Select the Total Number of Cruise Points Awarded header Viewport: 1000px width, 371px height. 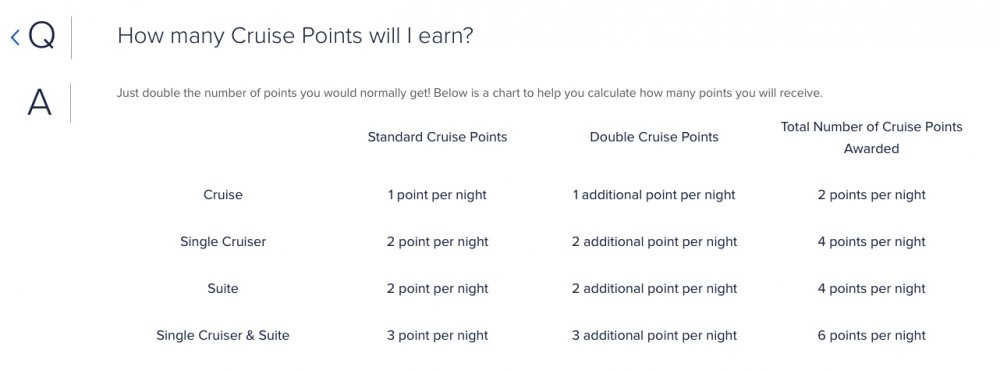(871, 138)
